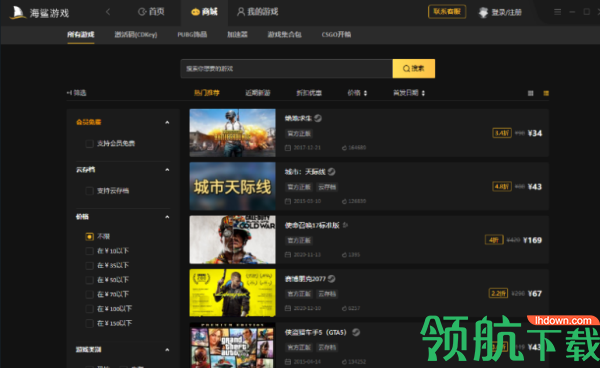
Task: Toggle the 筛选 filter panel
Action: (x=76, y=93)
